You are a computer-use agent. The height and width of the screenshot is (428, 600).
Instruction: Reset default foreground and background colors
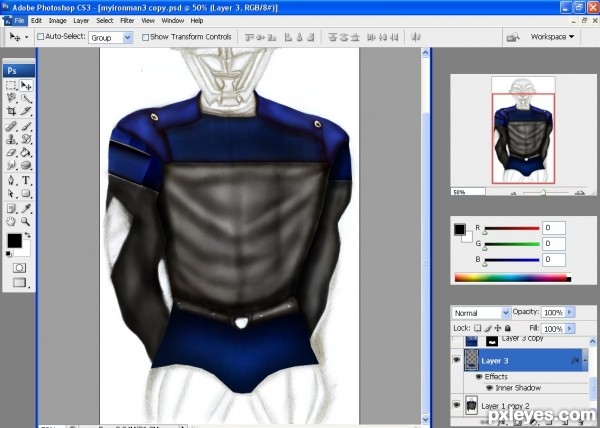click(x=8, y=254)
